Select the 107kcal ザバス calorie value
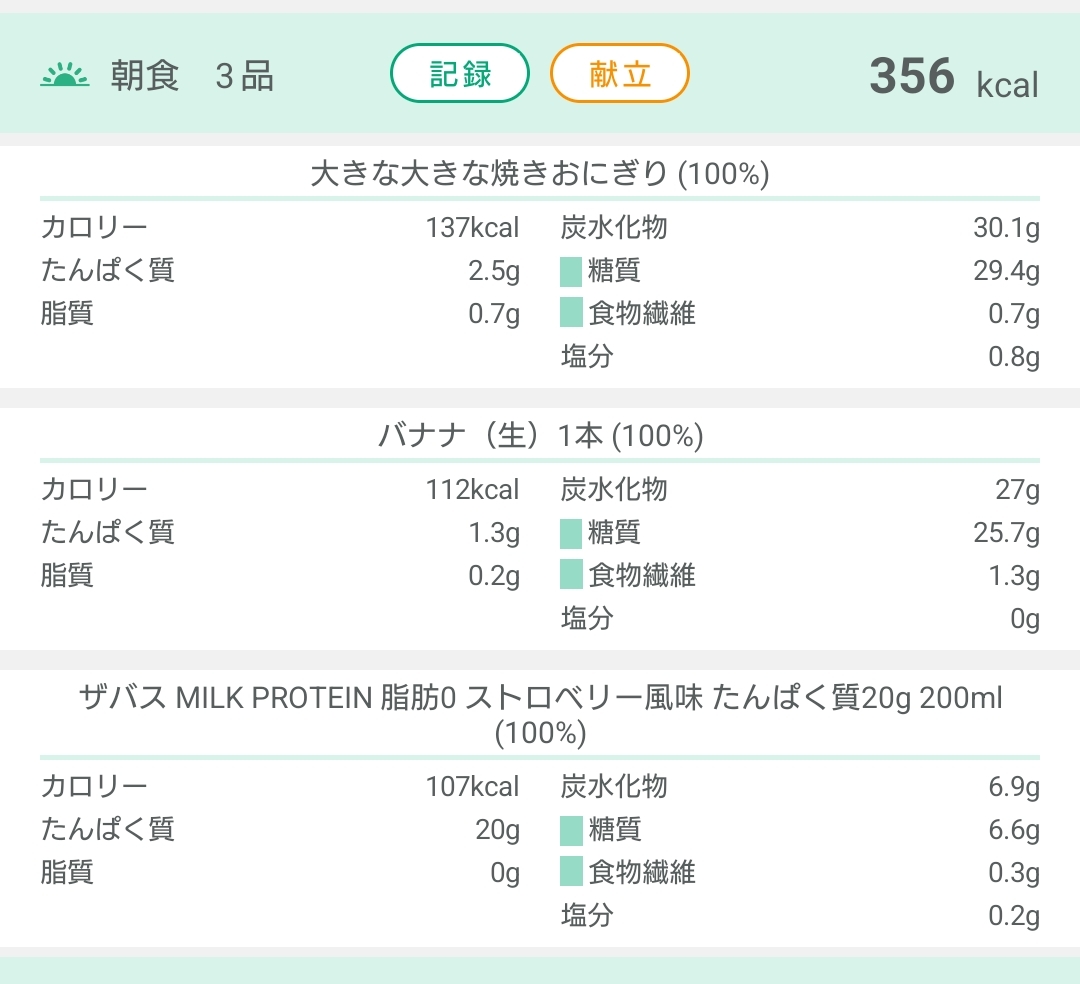 [x=472, y=787]
